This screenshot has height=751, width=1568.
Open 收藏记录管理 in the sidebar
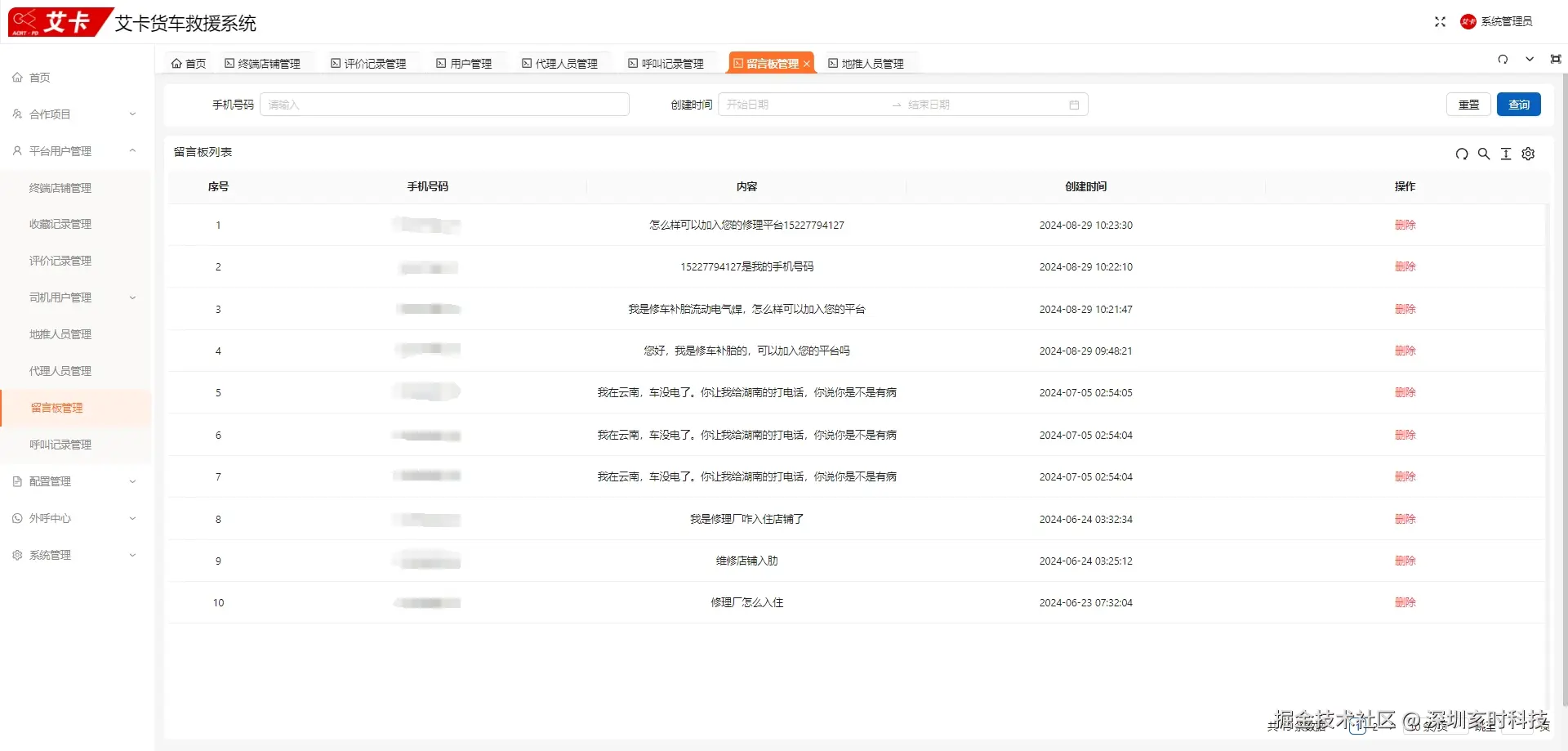coord(60,225)
